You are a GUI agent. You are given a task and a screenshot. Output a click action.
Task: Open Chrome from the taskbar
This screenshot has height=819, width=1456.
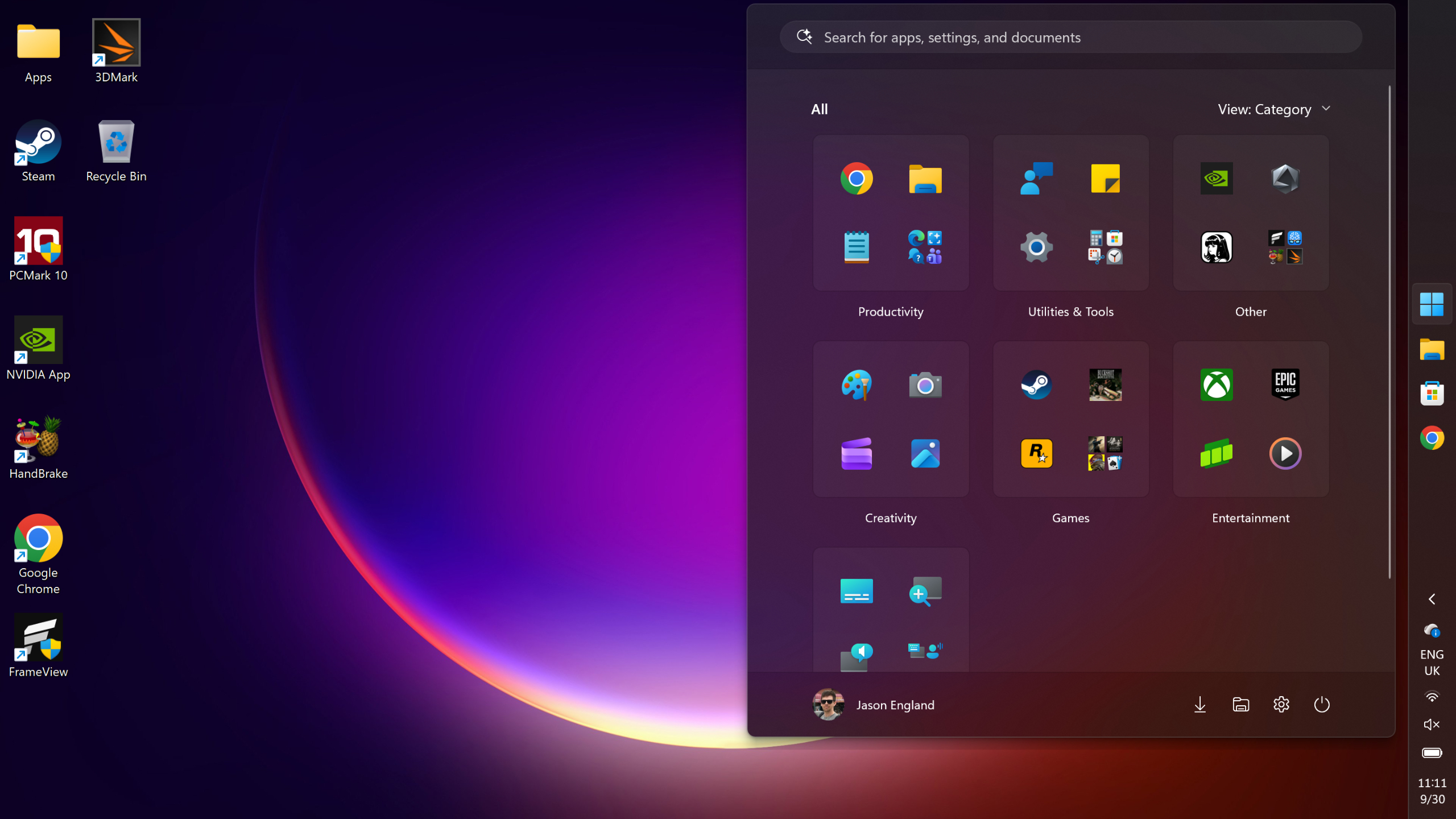click(1432, 438)
